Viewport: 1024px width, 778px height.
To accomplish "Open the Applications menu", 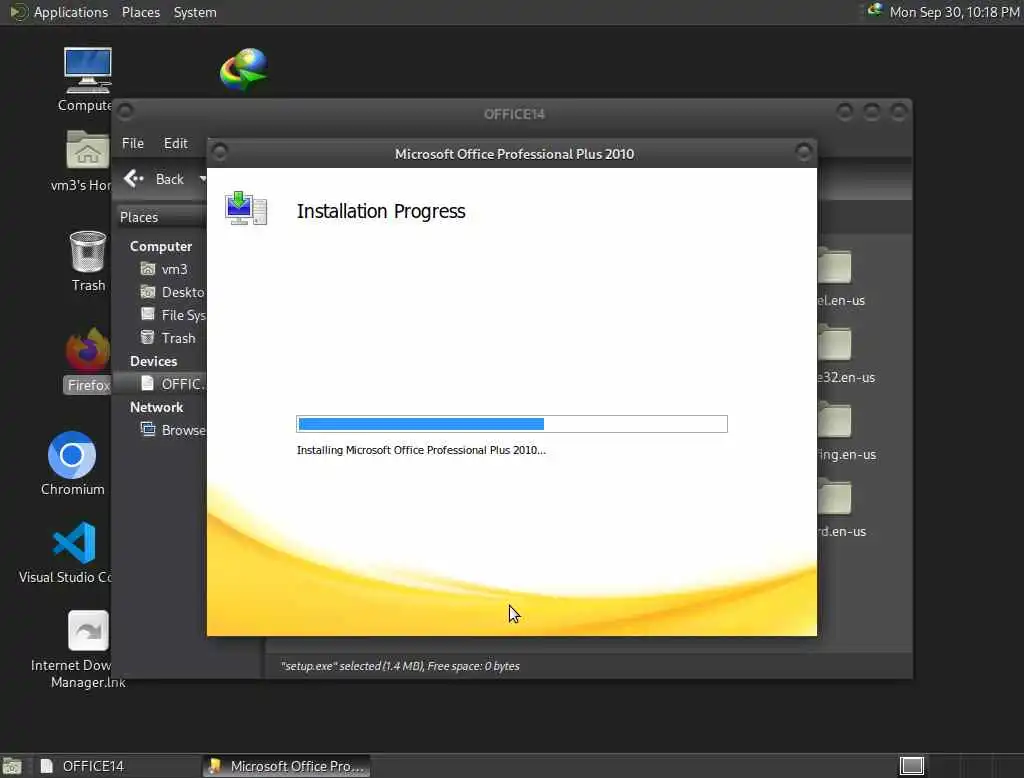I will click(x=71, y=12).
